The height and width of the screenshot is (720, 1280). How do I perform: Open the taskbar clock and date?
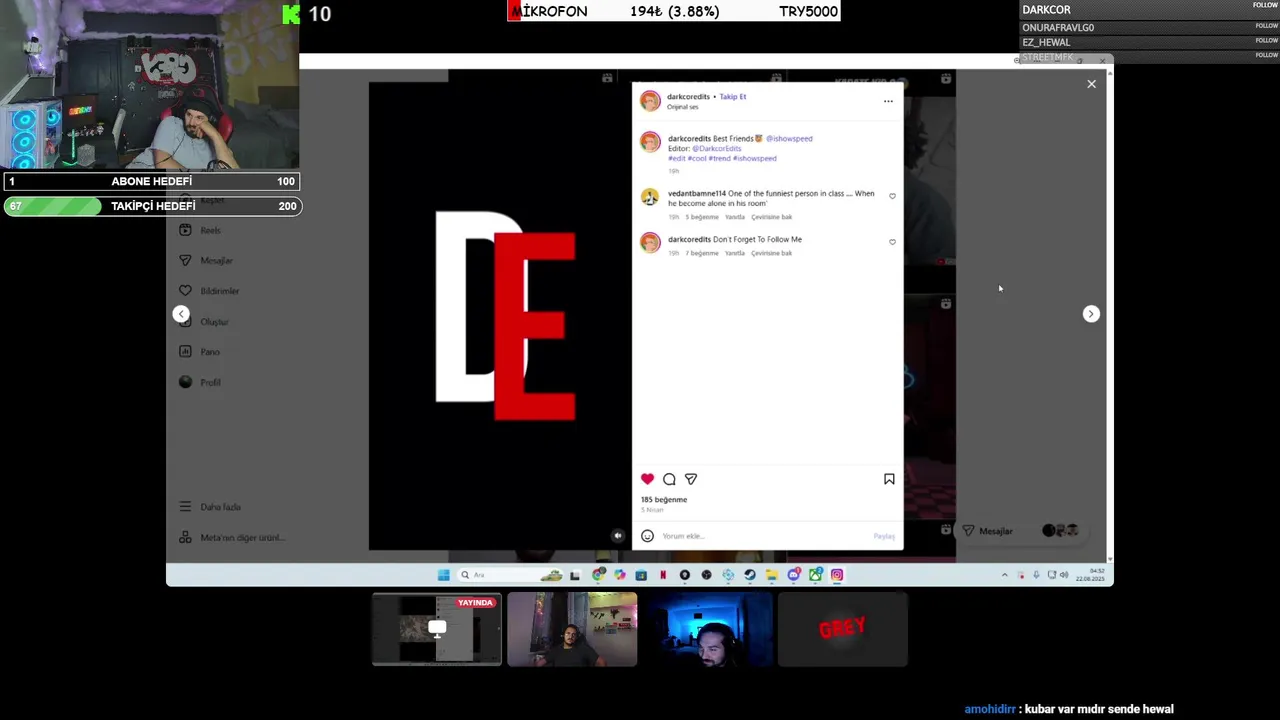[x=1092, y=575]
